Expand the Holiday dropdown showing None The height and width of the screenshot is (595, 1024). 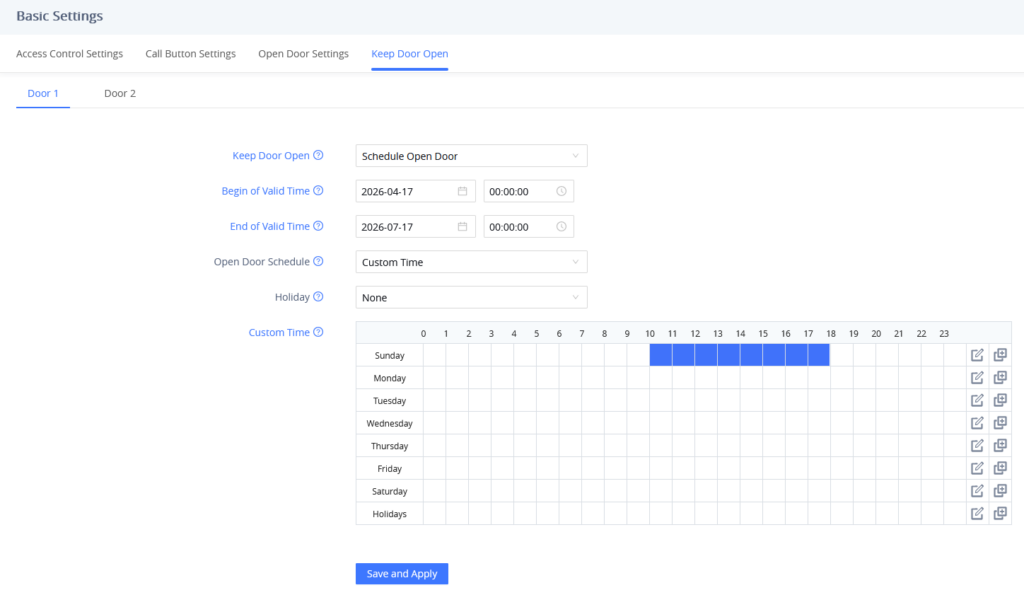coord(472,297)
